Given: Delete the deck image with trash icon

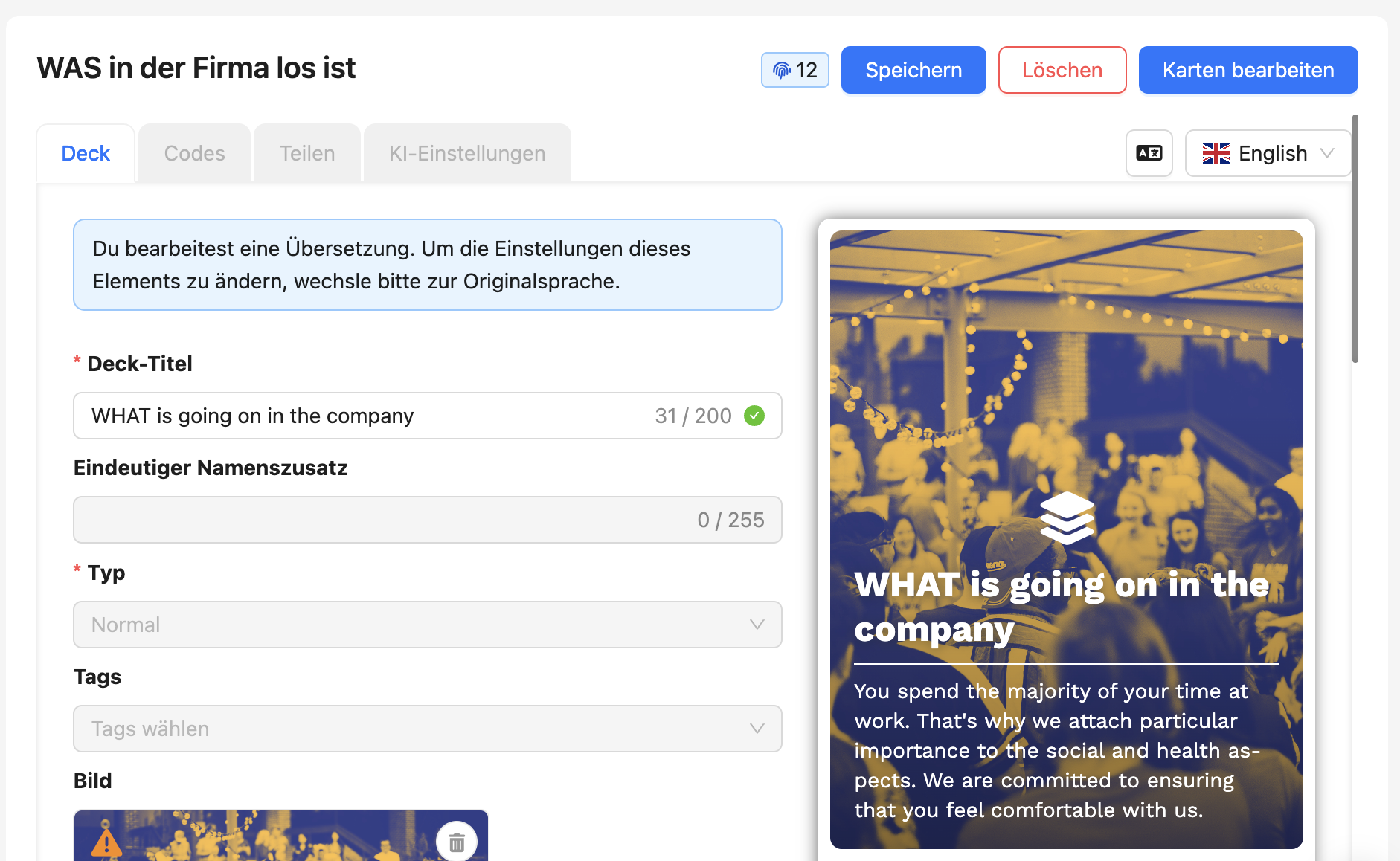Looking at the screenshot, I should point(457,842).
